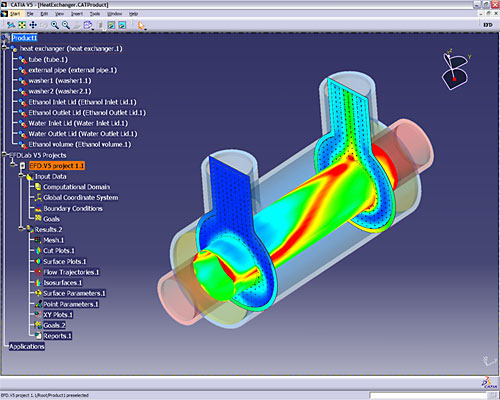The image size is (500, 400).
Task: Collapse the EFDLab V5 Projects node
Action: coord(4,155)
